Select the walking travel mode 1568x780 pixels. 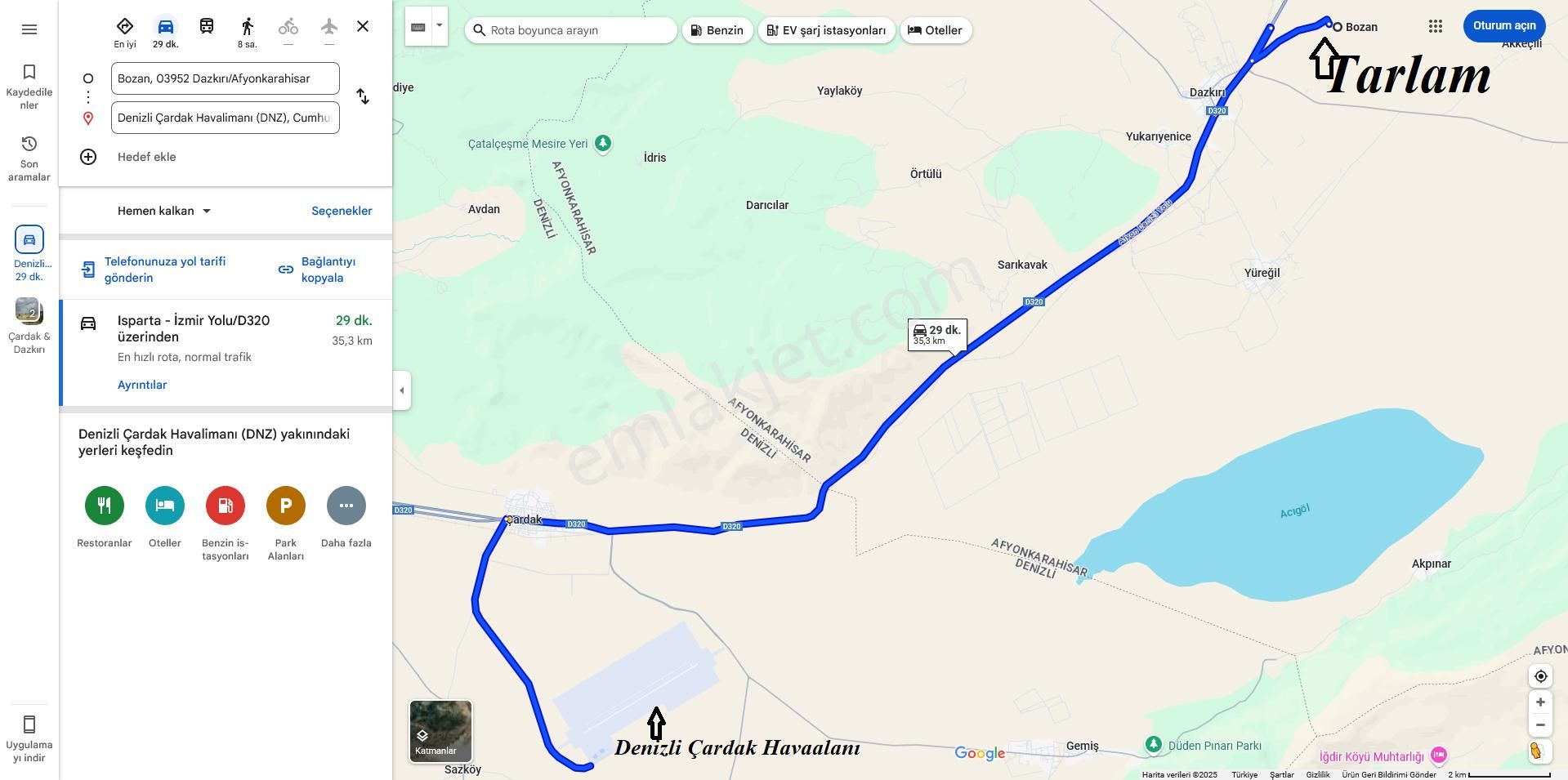pos(248,32)
